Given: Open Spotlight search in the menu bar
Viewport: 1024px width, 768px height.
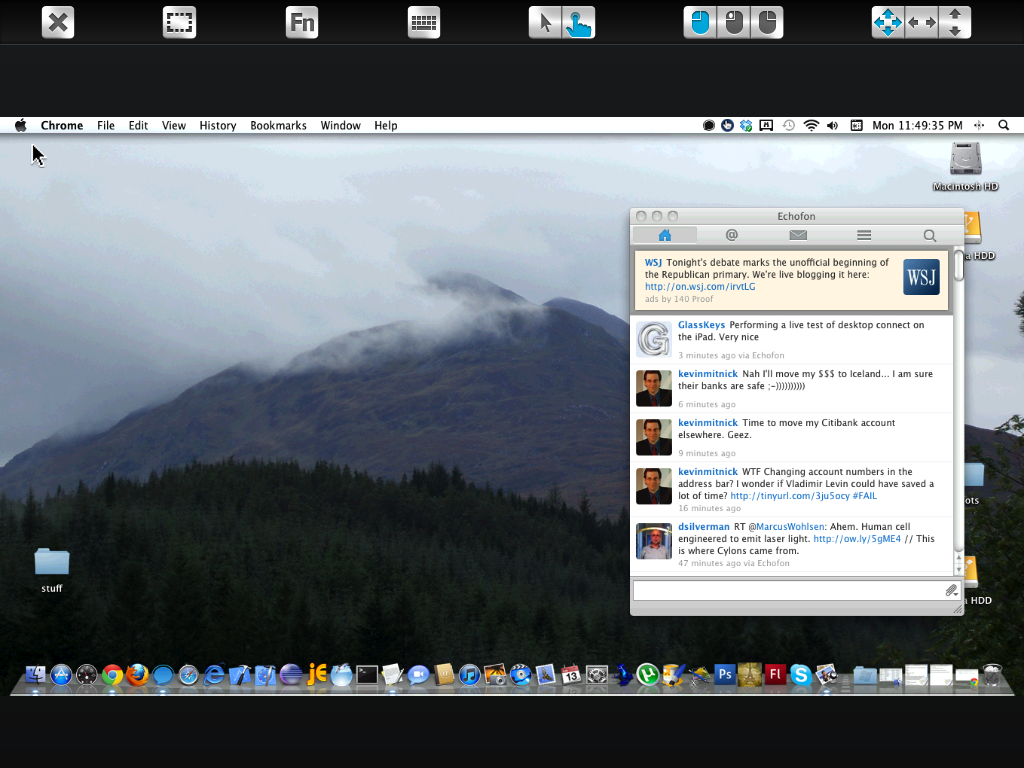Looking at the screenshot, I should click(1004, 126).
